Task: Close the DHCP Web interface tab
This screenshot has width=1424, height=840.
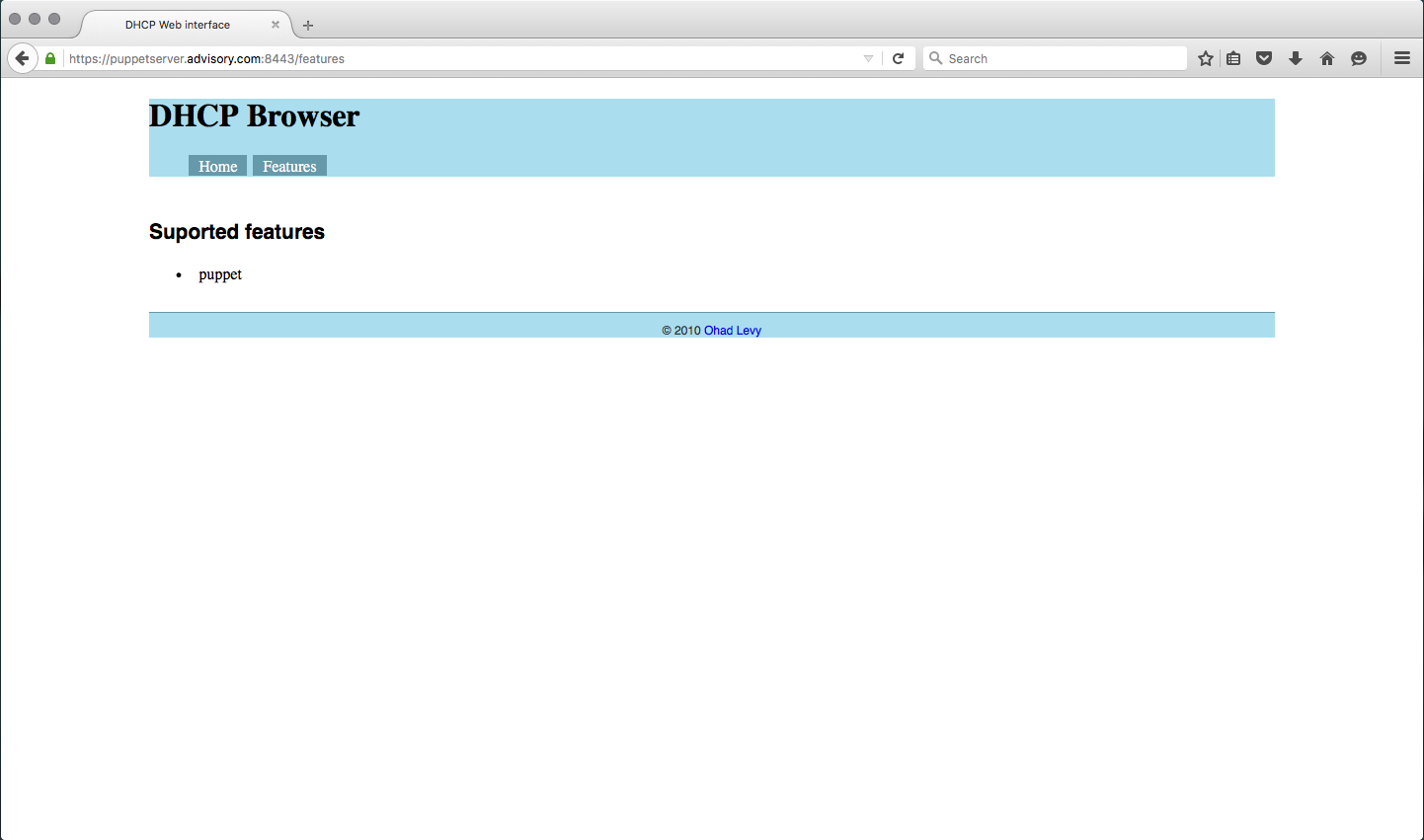Action: click(x=276, y=25)
